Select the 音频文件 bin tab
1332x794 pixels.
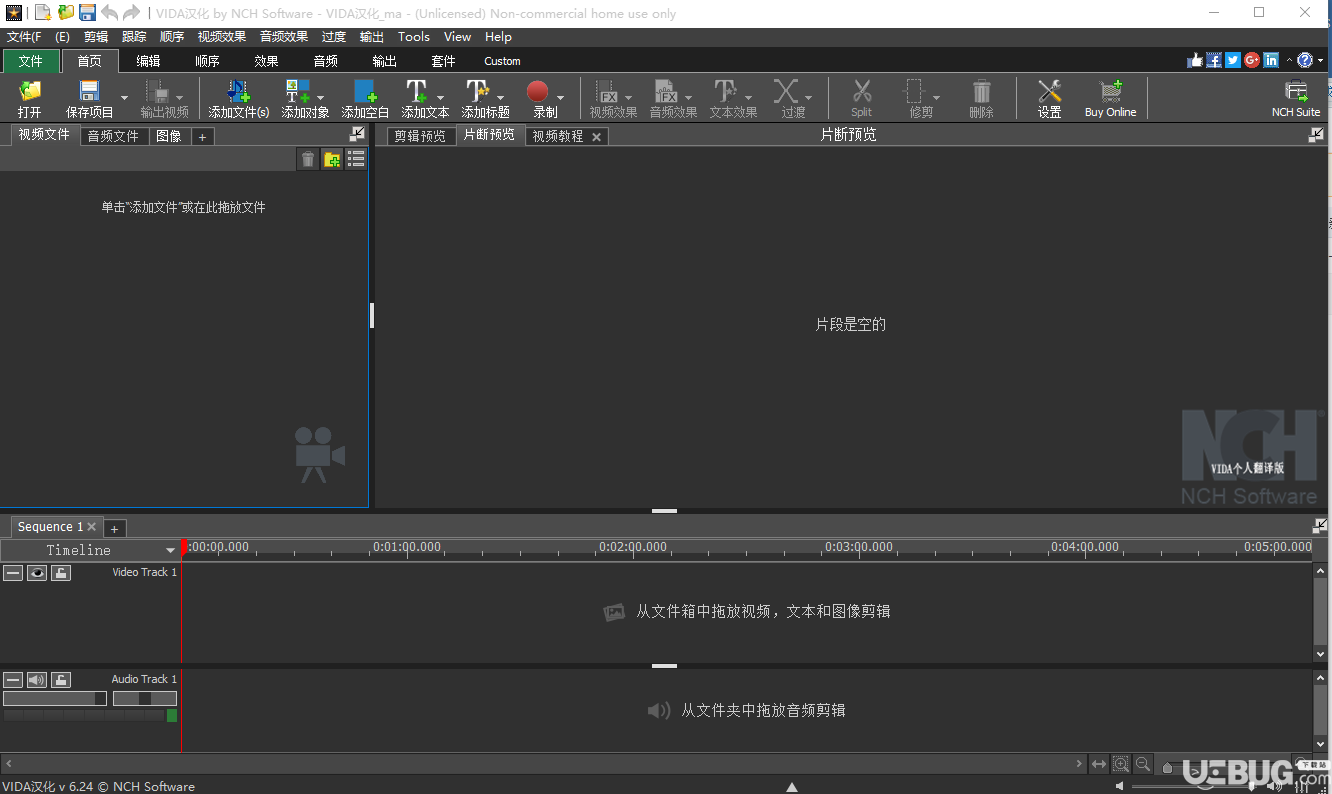[113, 136]
